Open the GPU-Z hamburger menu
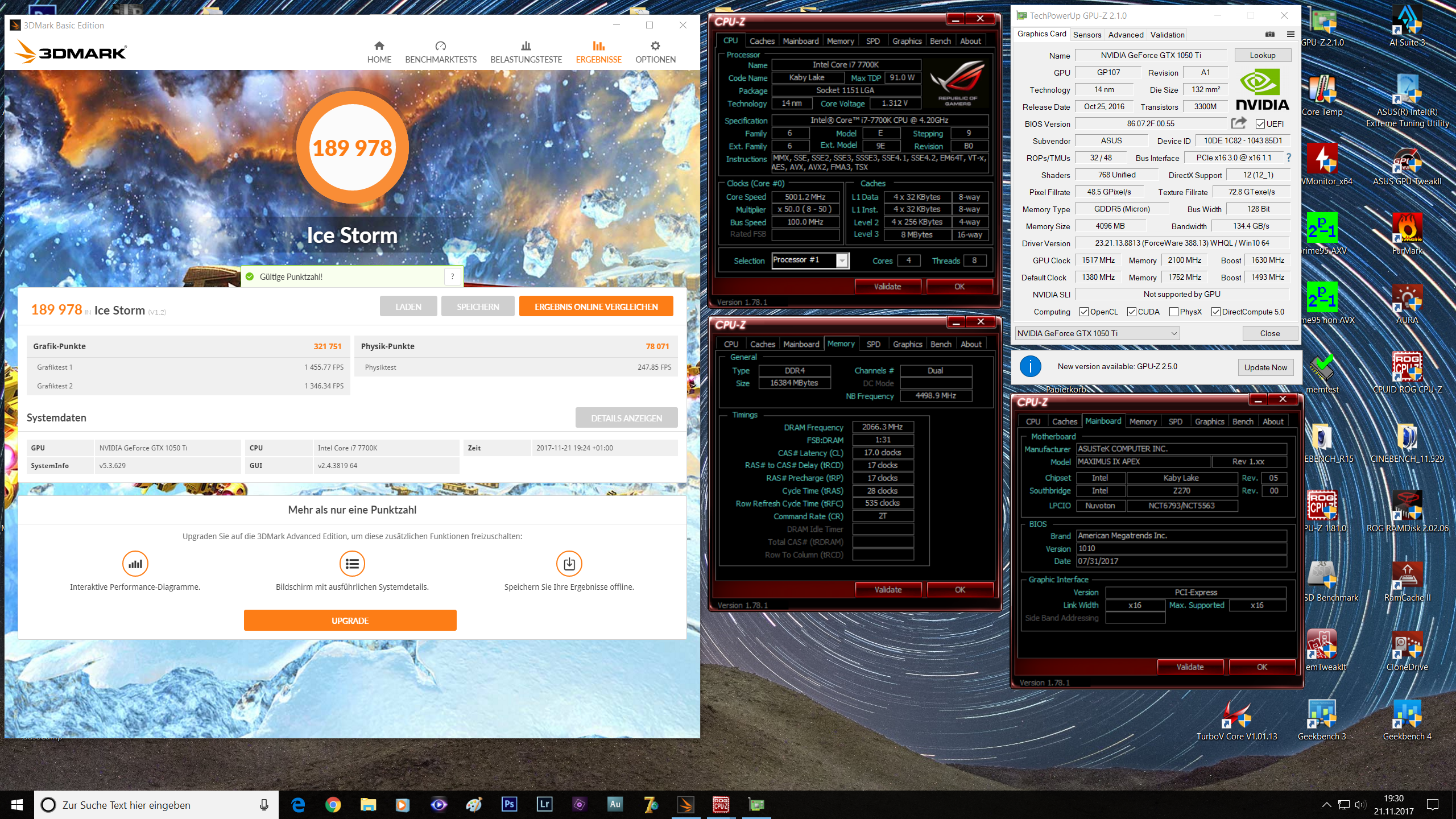This screenshot has width=1456, height=819. tap(1290, 34)
